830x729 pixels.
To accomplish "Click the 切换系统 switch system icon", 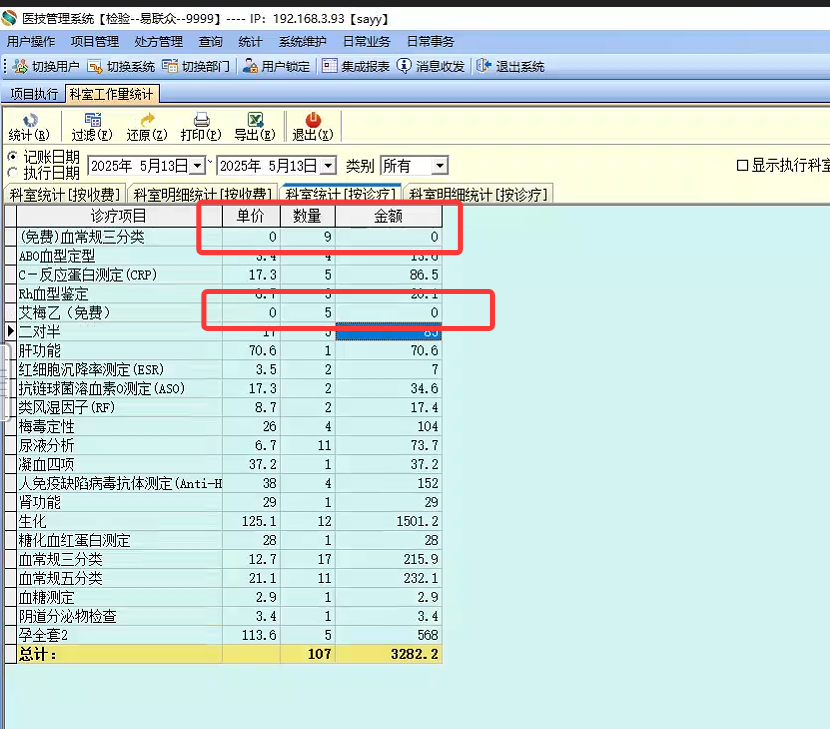I will [x=95, y=66].
